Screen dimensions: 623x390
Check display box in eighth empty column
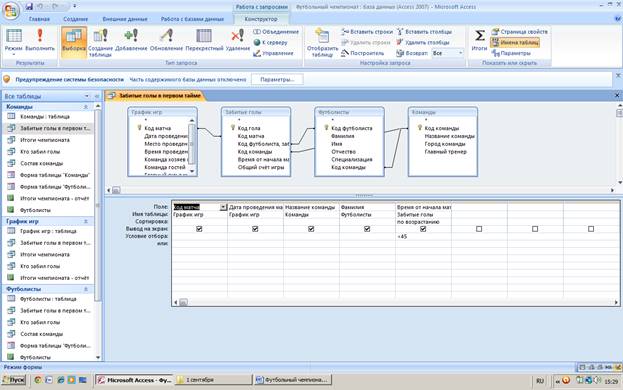tap(591, 229)
